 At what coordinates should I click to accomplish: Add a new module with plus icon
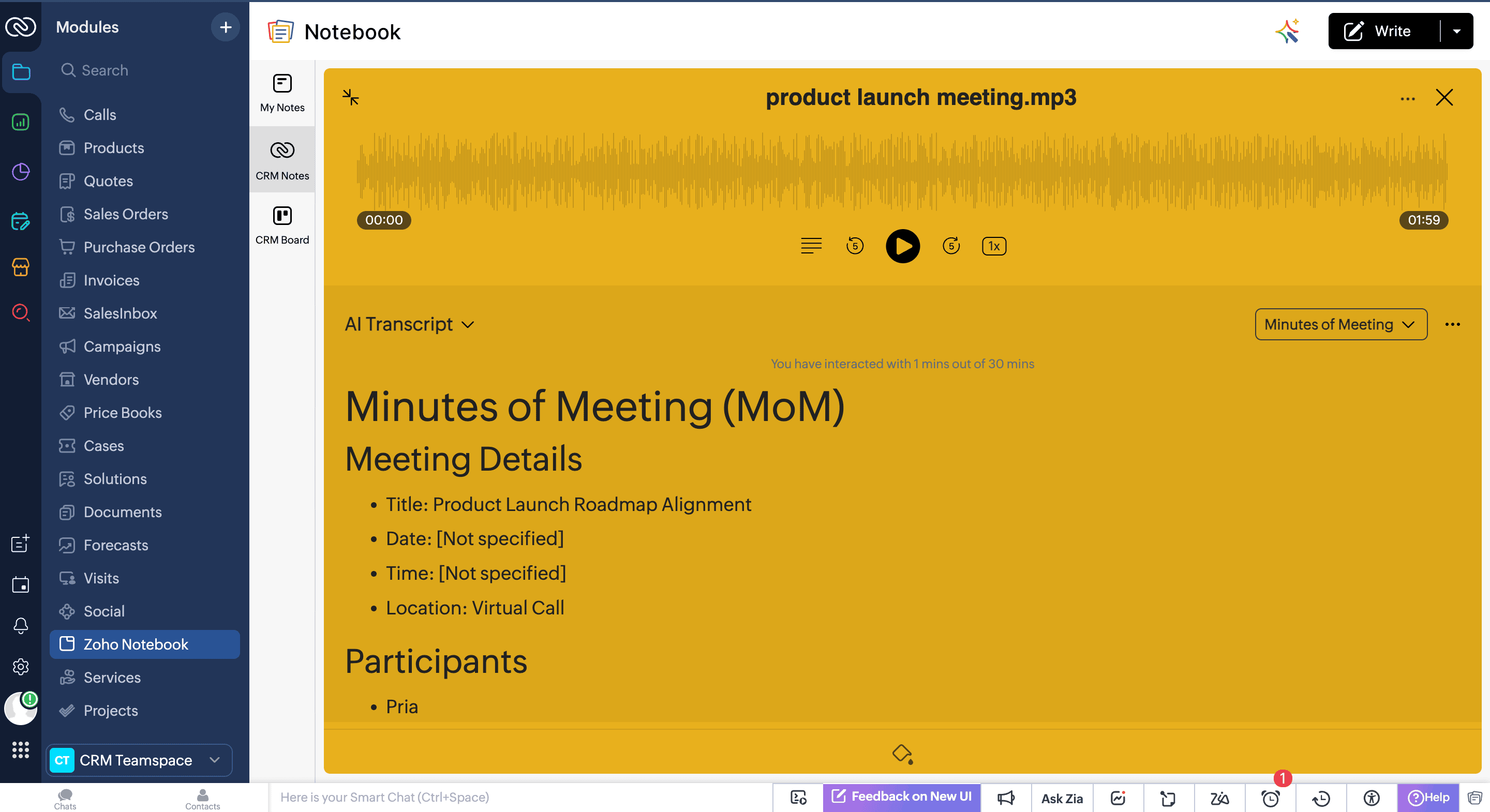pos(226,27)
